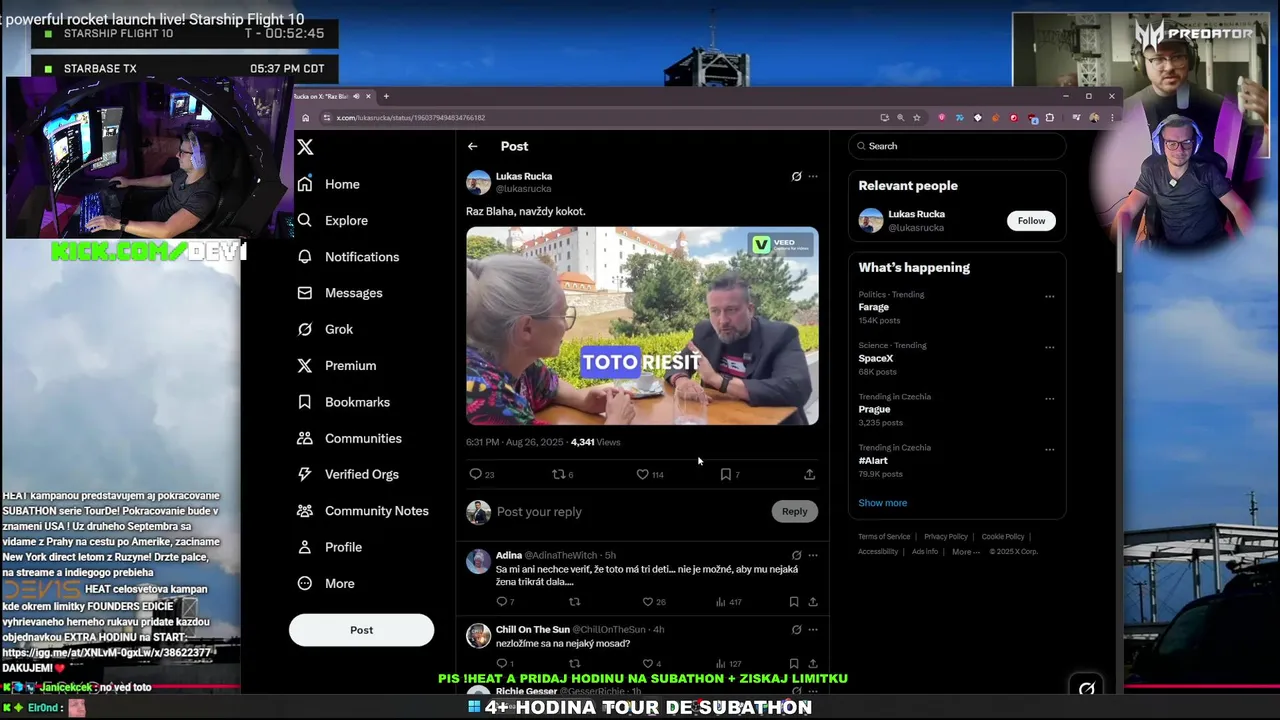This screenshot has width=1280, height=720.
Task: Open a new browser tab
Action: coord(386,96)
